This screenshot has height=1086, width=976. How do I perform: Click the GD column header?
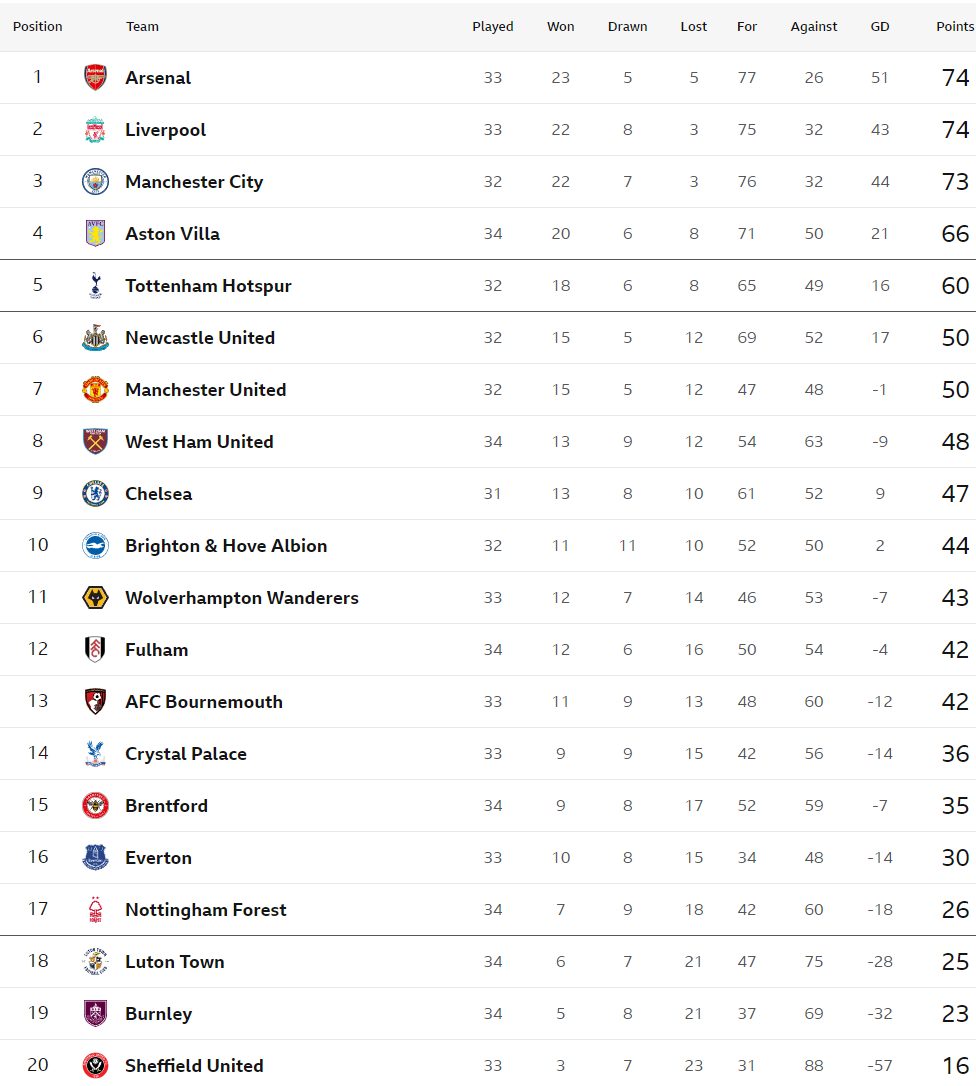[880, 26]
